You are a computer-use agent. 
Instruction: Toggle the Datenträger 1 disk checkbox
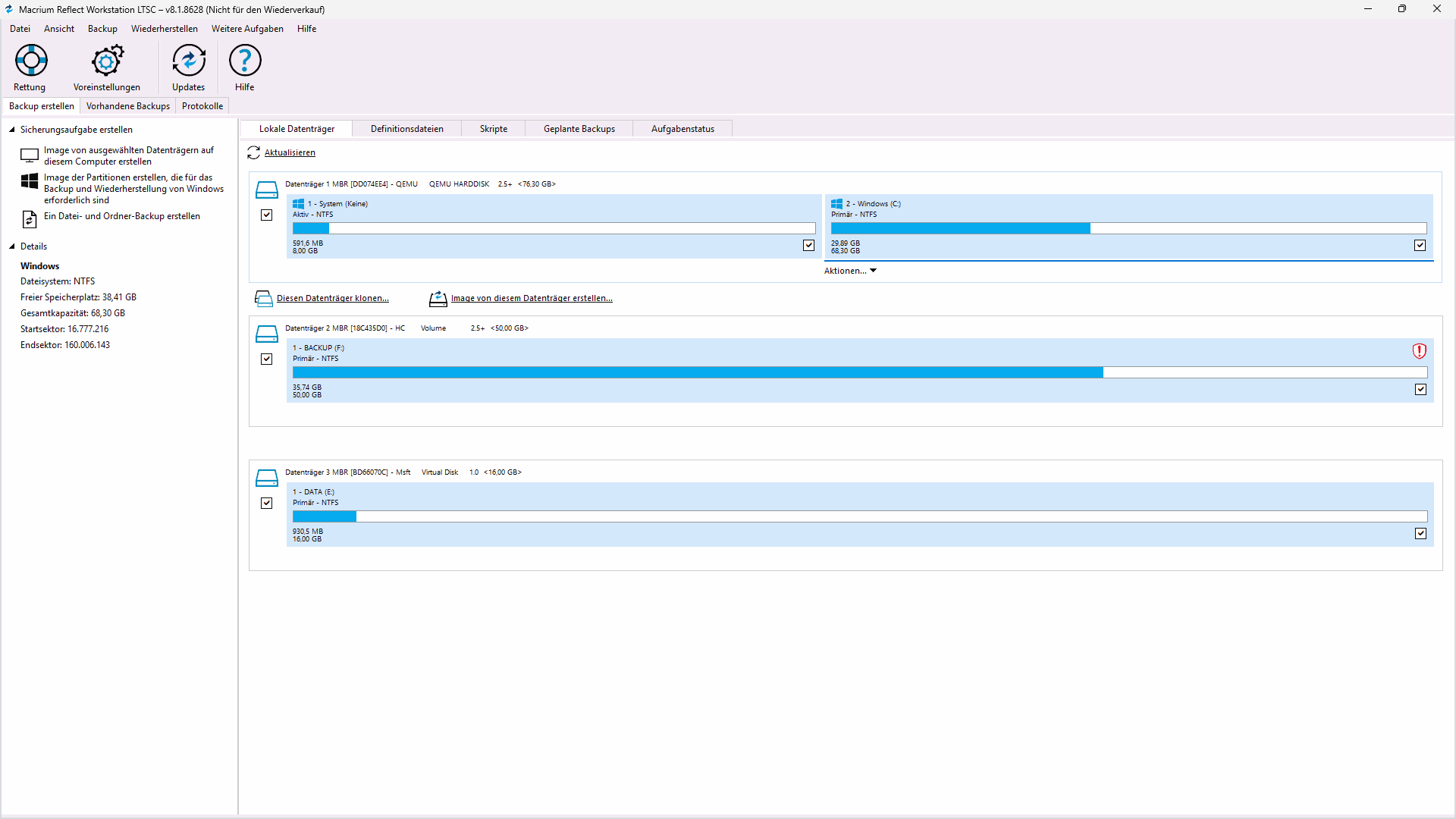point(267,215)
